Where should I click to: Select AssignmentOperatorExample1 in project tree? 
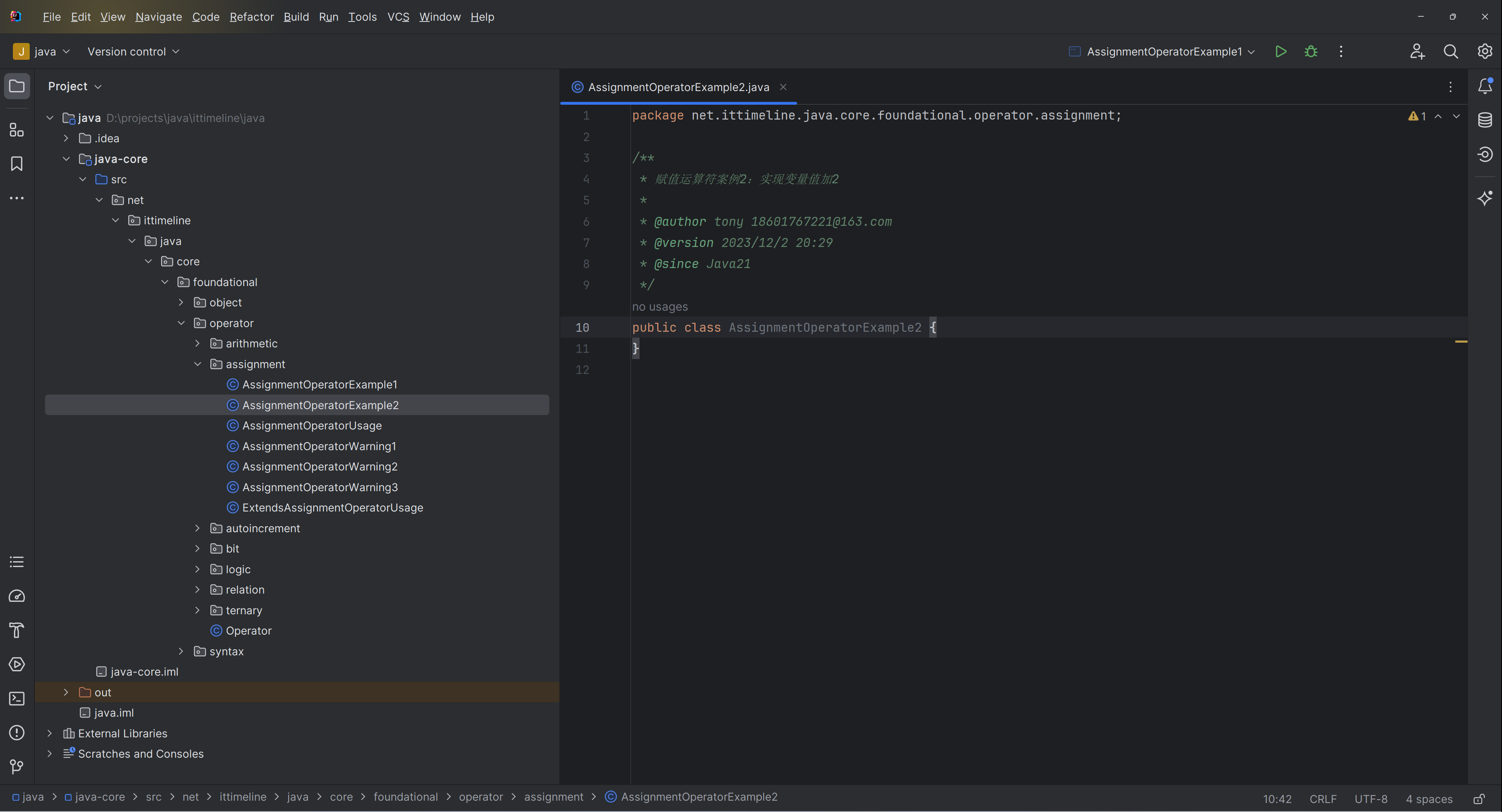click(x=319, y=385)
